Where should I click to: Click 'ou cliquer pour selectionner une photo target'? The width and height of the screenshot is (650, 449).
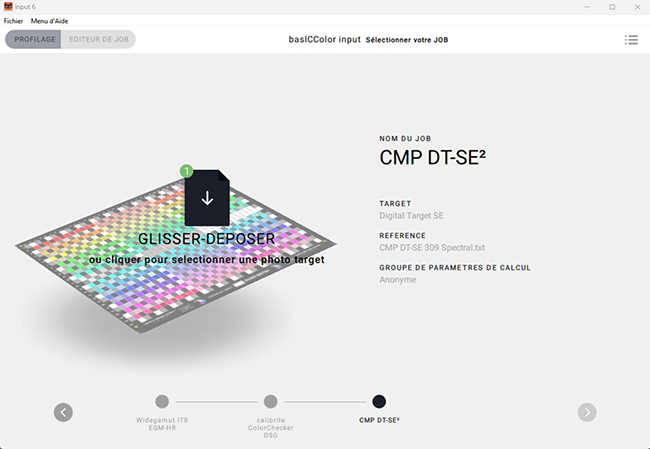pyautogui.click(x=206, y=260)
